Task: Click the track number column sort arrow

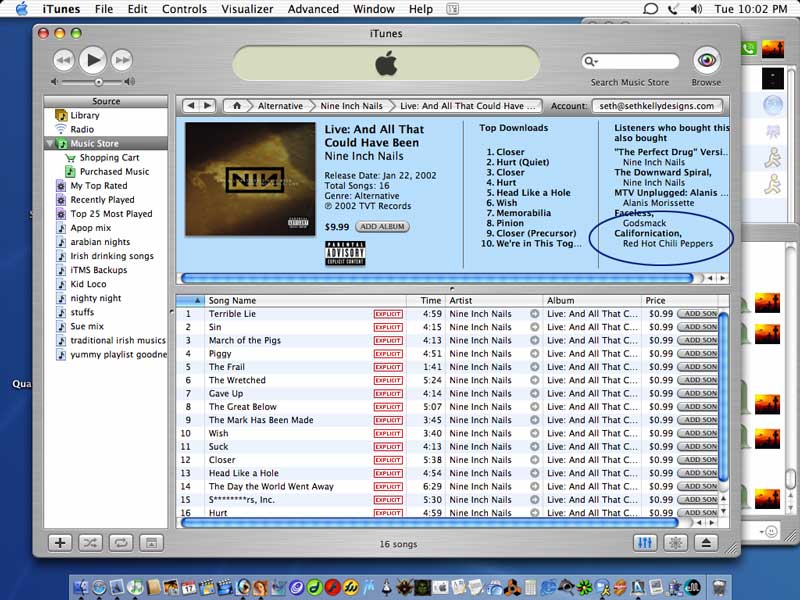Action: pos(197,301)
